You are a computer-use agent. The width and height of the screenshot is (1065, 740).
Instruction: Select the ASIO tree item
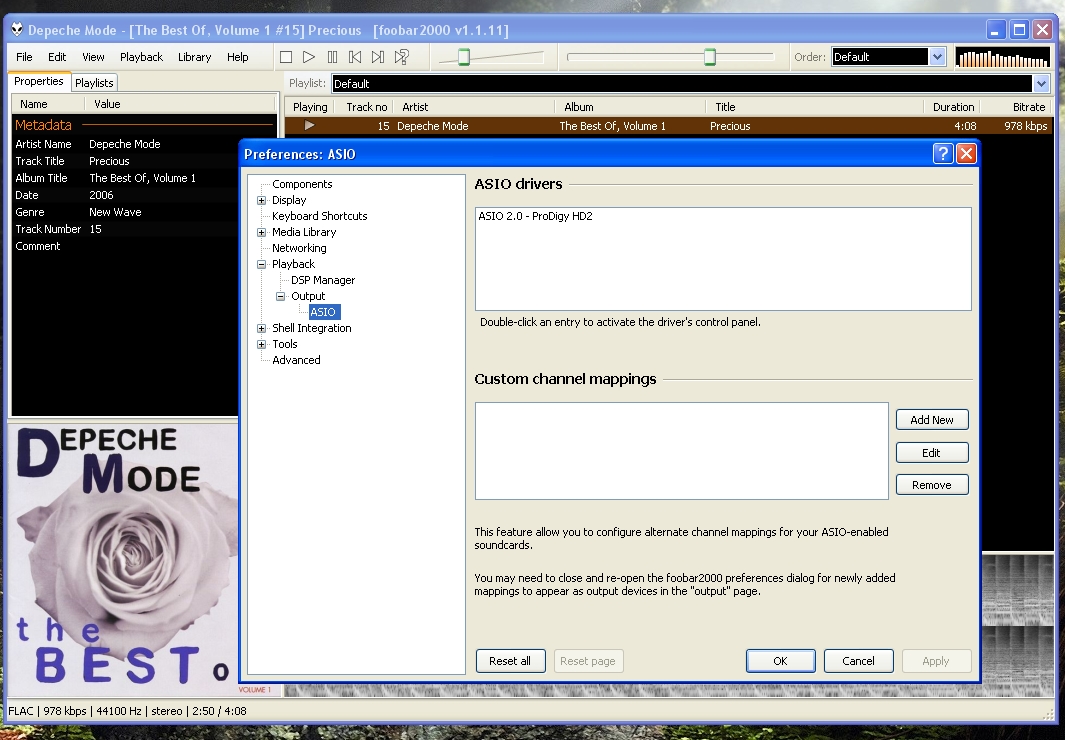pyautogui.click(x=323, y=312)
